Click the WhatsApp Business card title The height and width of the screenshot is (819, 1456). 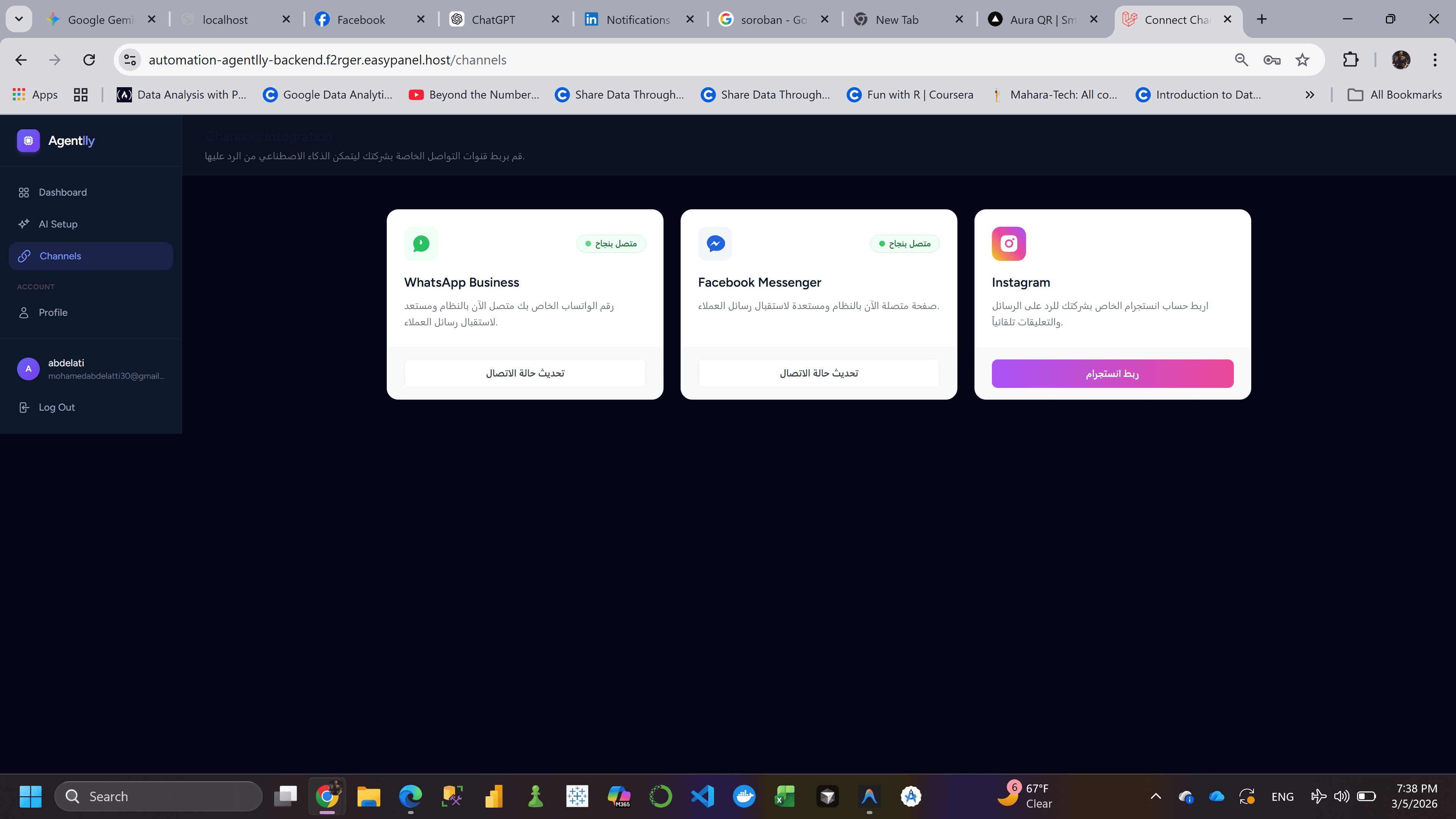(462, 282)
